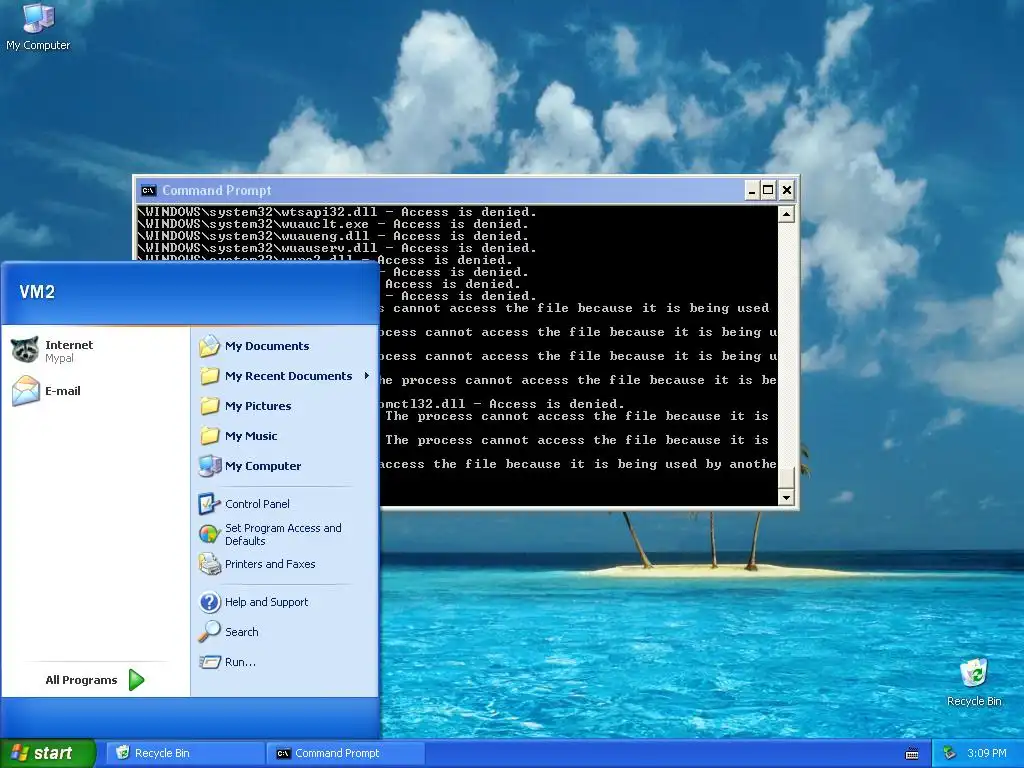Maximize the Command Prompt window
1024x768 pixels.
click(769, 190)
